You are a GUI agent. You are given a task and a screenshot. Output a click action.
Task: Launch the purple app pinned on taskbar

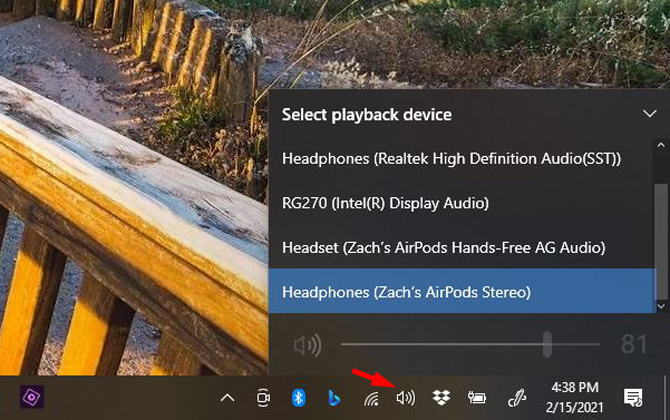[32, 397]
